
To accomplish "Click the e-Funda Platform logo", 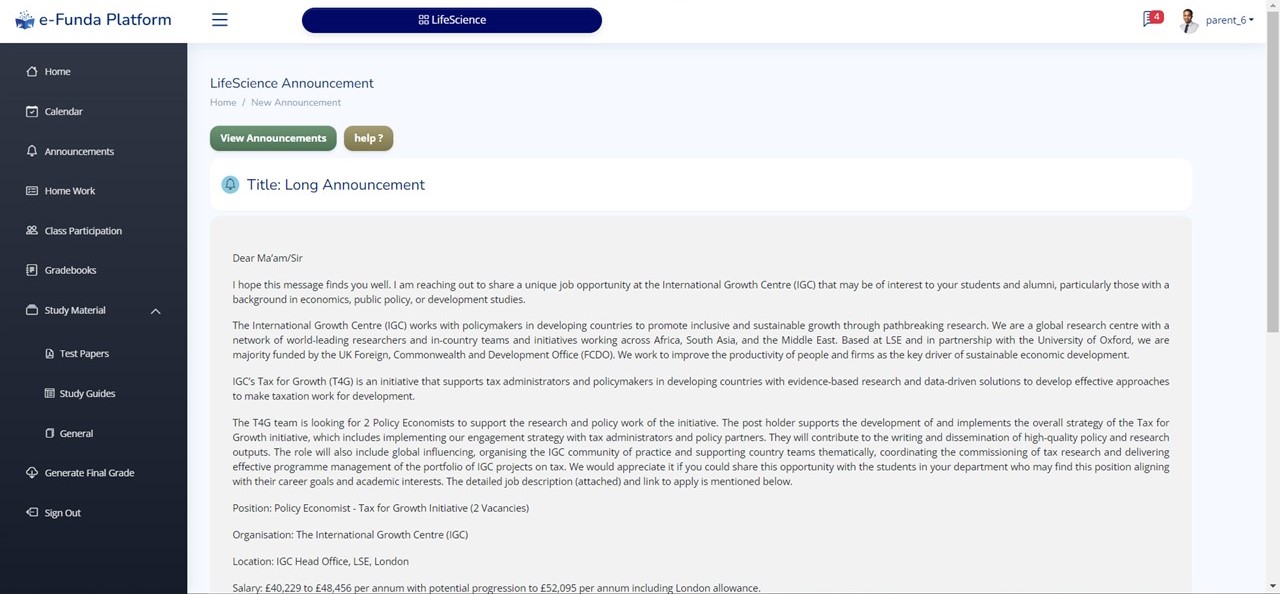I will [x=94, y=20].
